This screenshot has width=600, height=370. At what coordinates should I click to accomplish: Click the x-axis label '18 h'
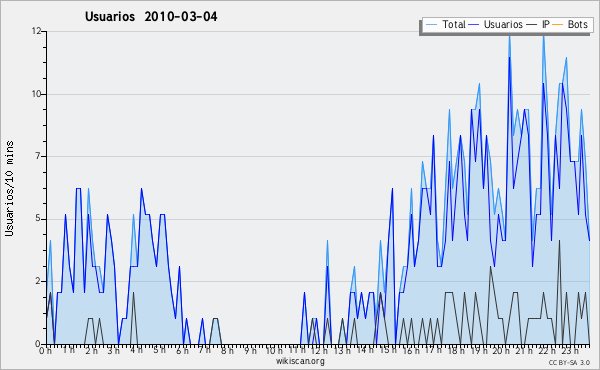[x=456, y=350]
